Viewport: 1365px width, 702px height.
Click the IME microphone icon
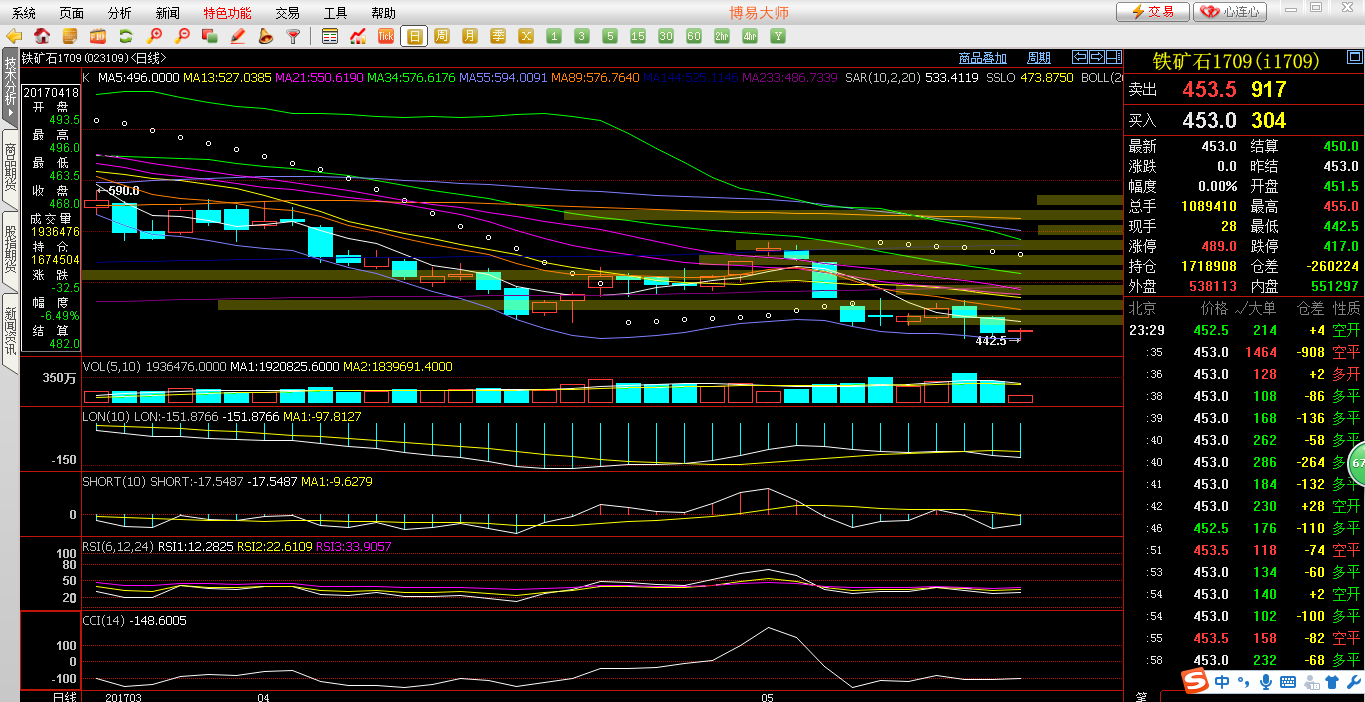tap(1266, 682)
